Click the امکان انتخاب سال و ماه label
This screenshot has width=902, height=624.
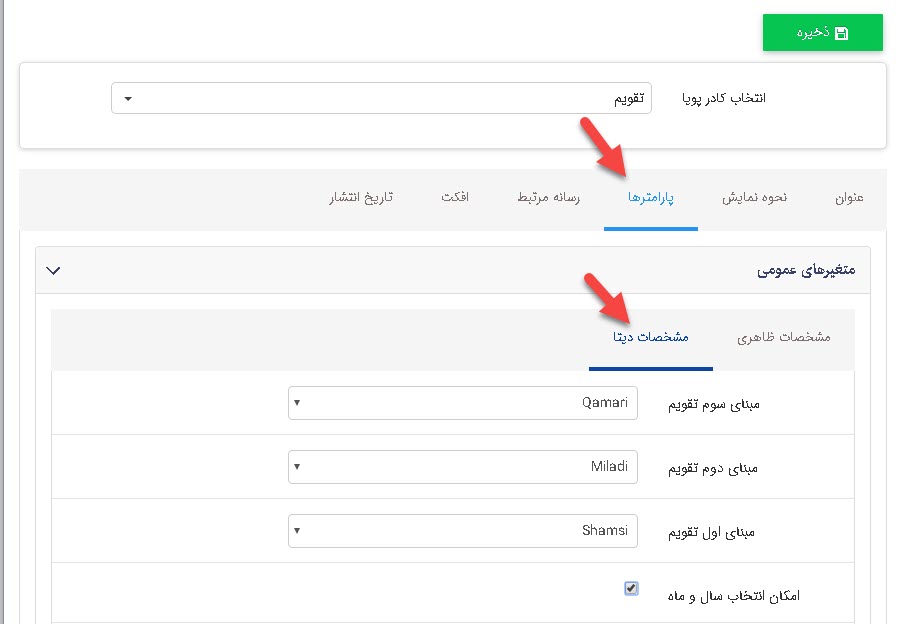733,596
